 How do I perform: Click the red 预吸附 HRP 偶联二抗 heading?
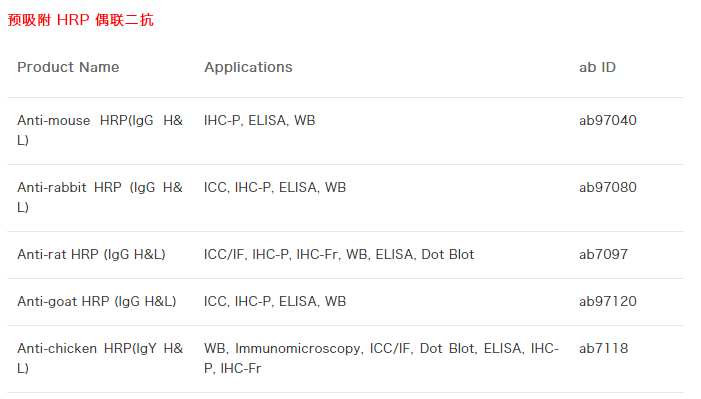point(80,20)
